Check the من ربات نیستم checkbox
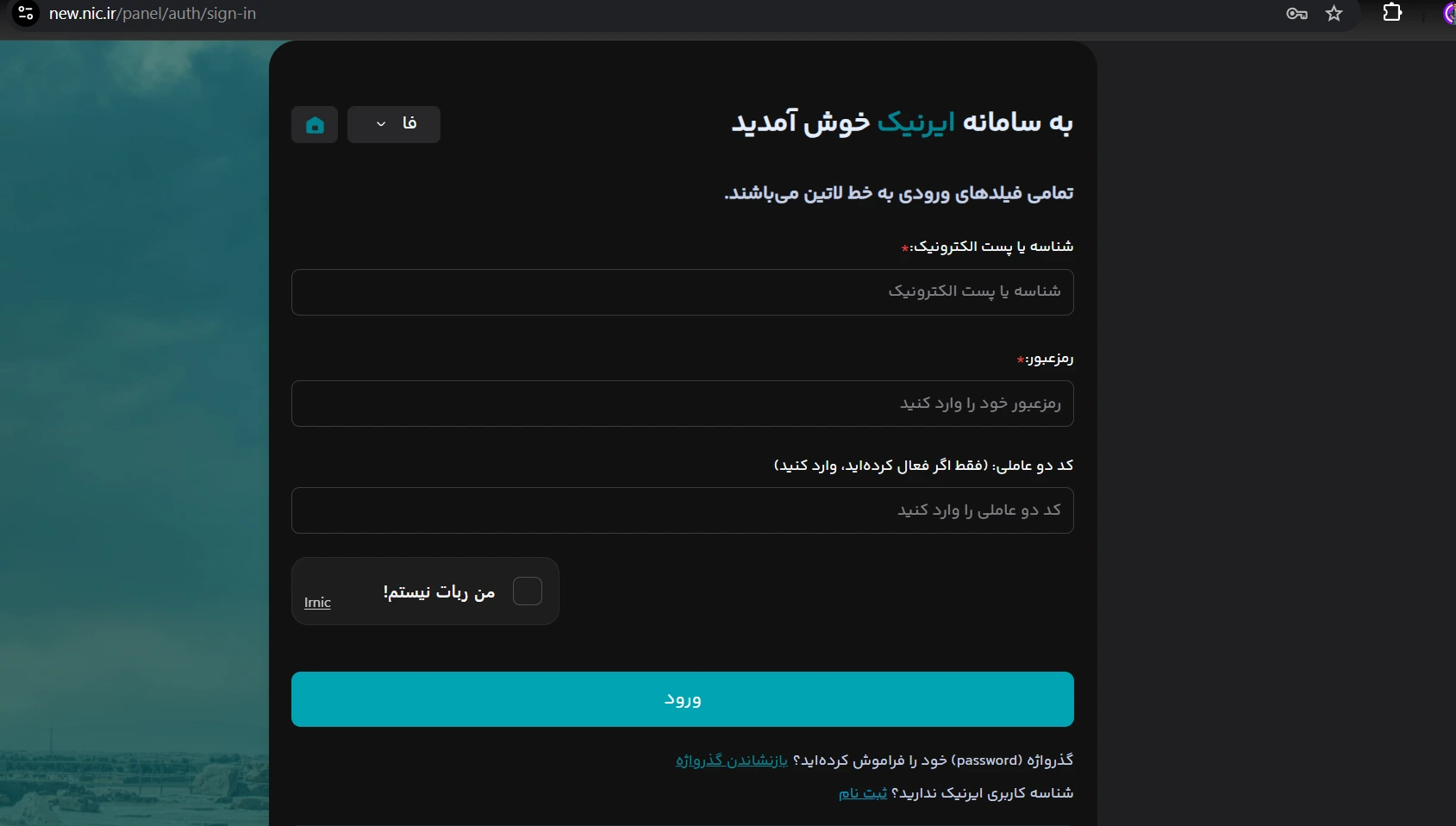Viewport: 1456px width, 826px height. click(x=528, y=591)
